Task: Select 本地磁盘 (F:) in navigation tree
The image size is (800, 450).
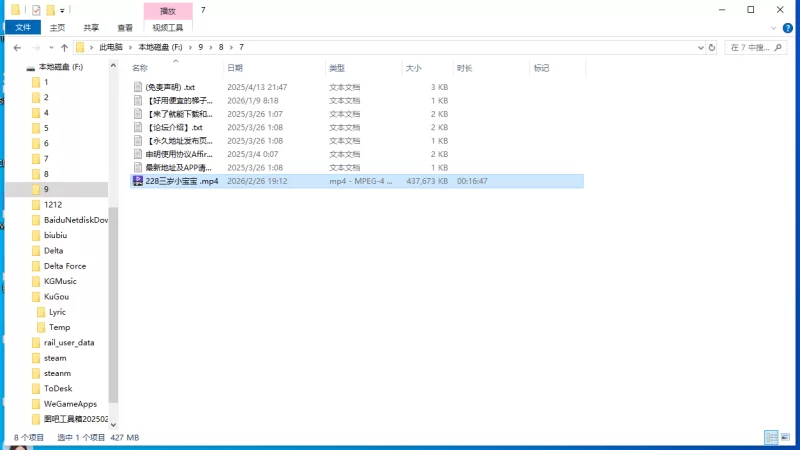Action: [61, 67]
